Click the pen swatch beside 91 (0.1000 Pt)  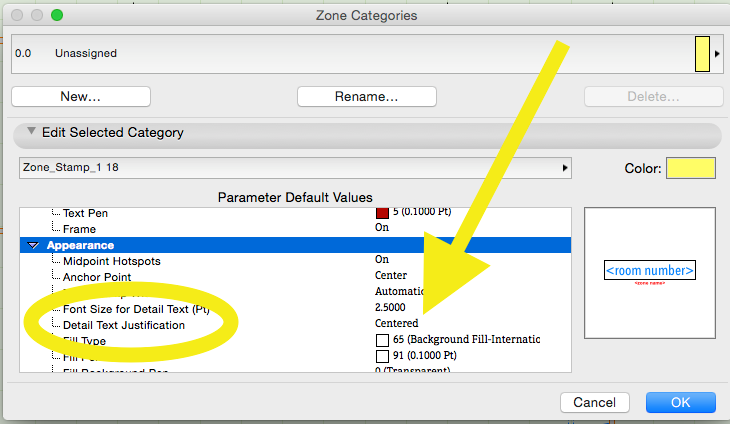[x=382, y=356]
